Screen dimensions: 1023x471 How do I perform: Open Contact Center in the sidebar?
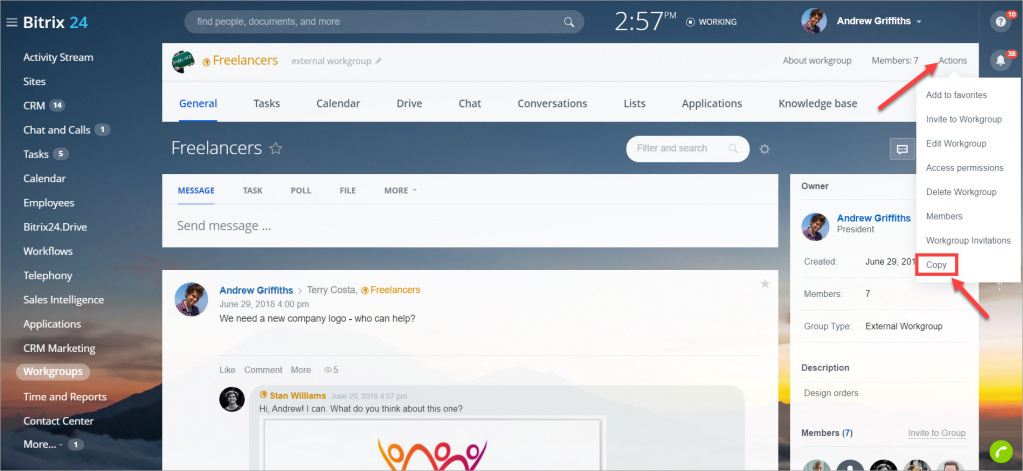[x=58, y=421]
